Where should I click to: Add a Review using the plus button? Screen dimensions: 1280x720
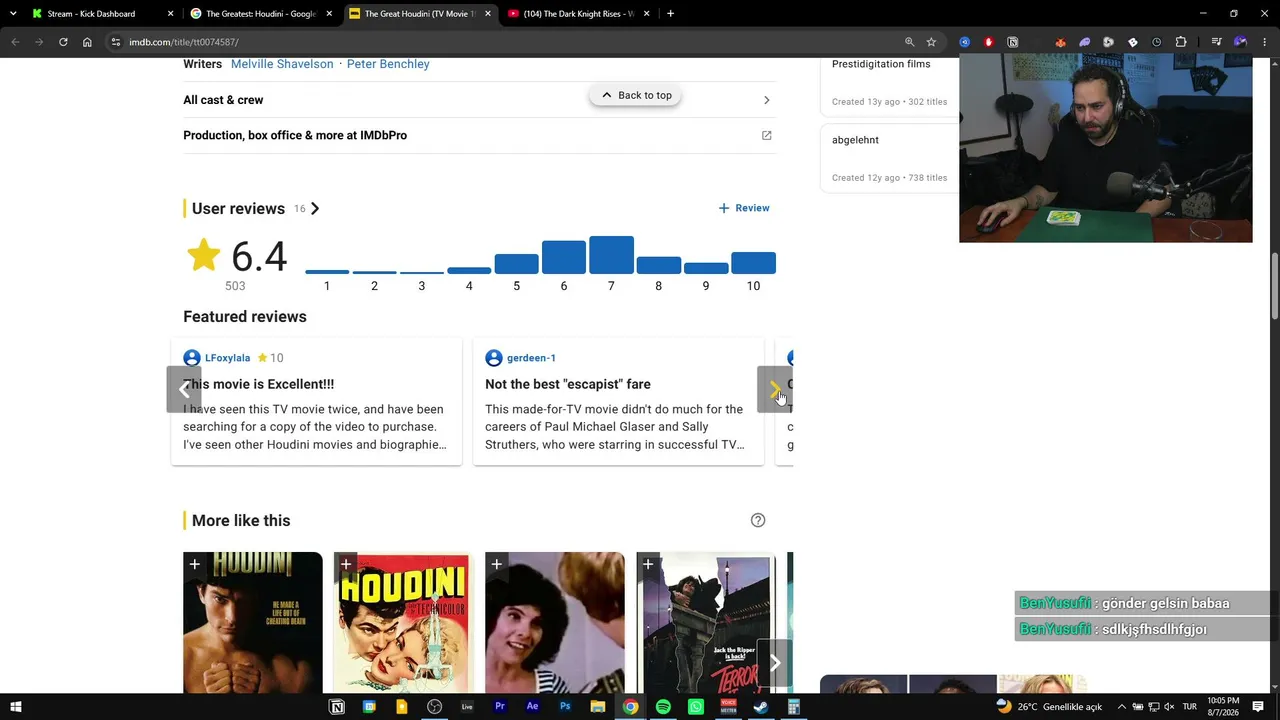click(744, 208)
